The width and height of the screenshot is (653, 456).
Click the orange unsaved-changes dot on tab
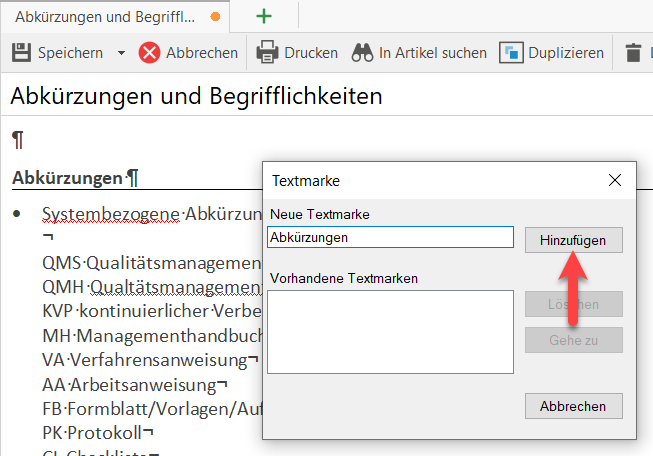tap(215, 17)
